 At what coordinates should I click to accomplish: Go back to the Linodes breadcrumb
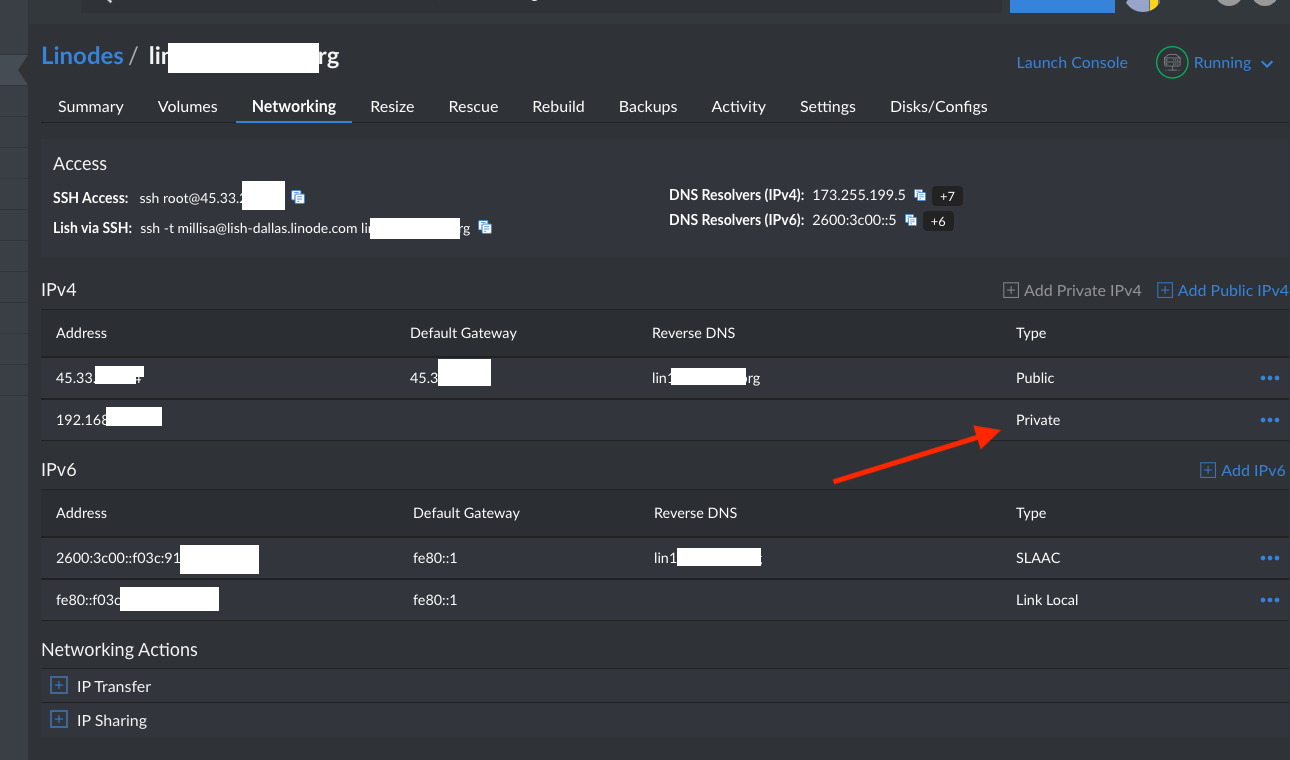pyautogui.click(x=82, y=56)
